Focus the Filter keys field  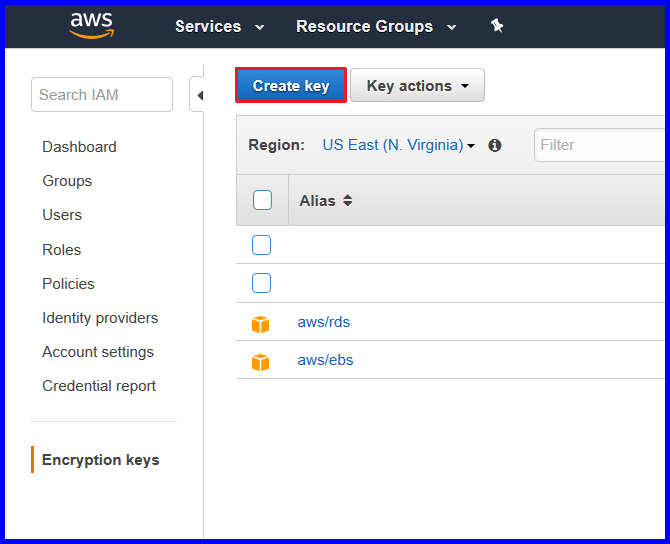coord(599,145)
